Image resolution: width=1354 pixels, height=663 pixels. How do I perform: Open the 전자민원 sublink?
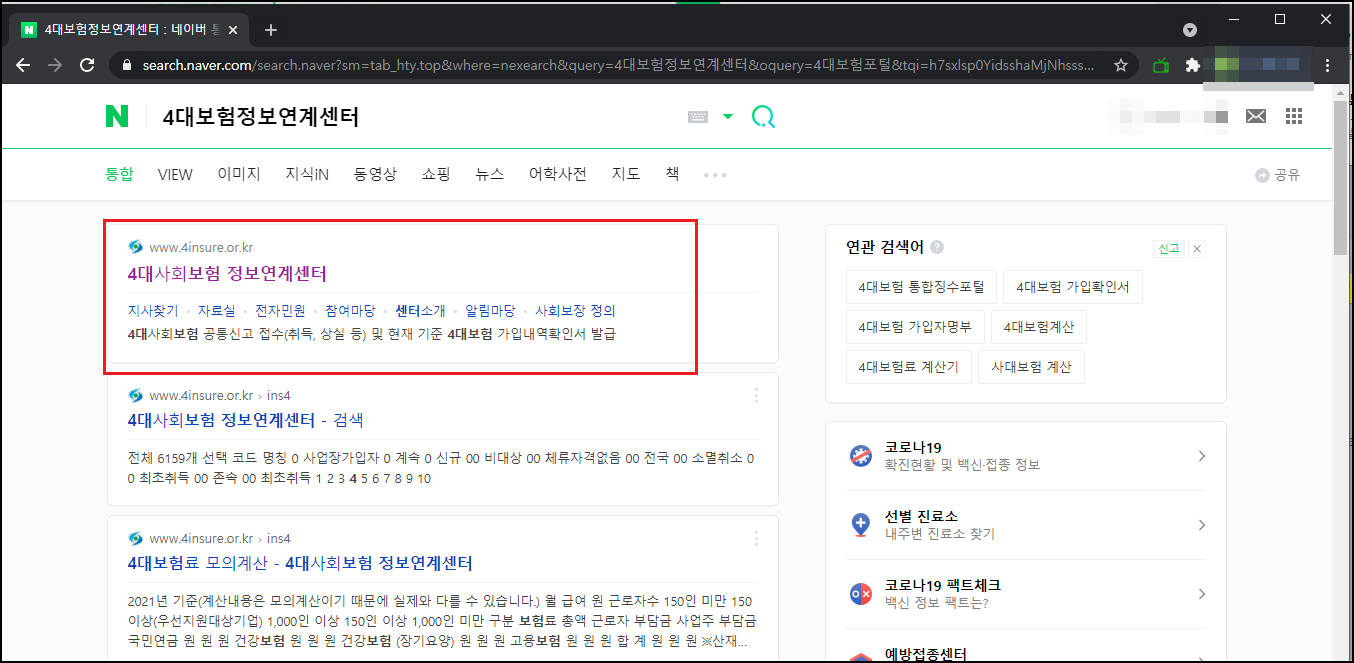280,310
